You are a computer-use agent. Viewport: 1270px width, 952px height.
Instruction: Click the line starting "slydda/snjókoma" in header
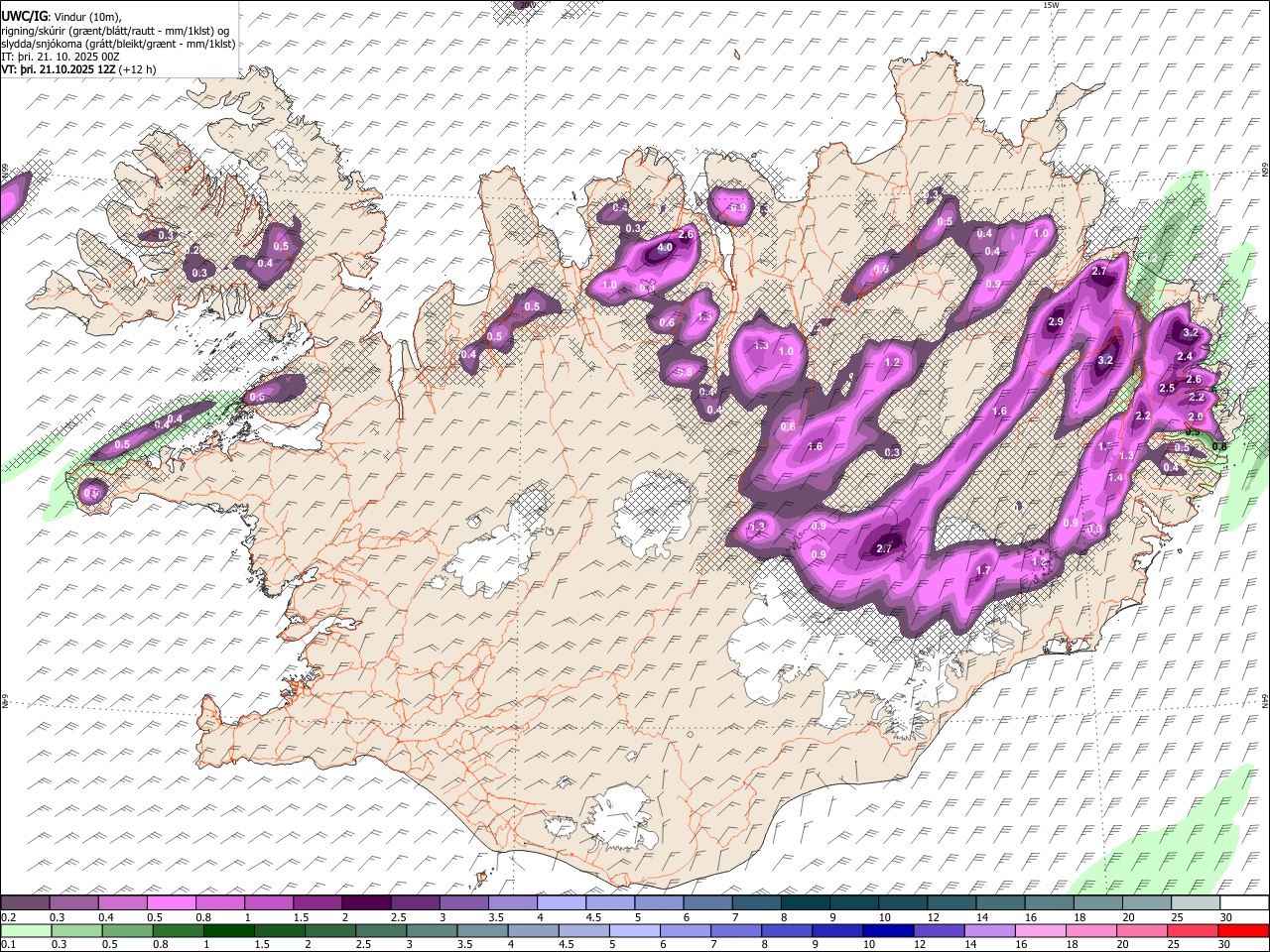coord(118,44)
